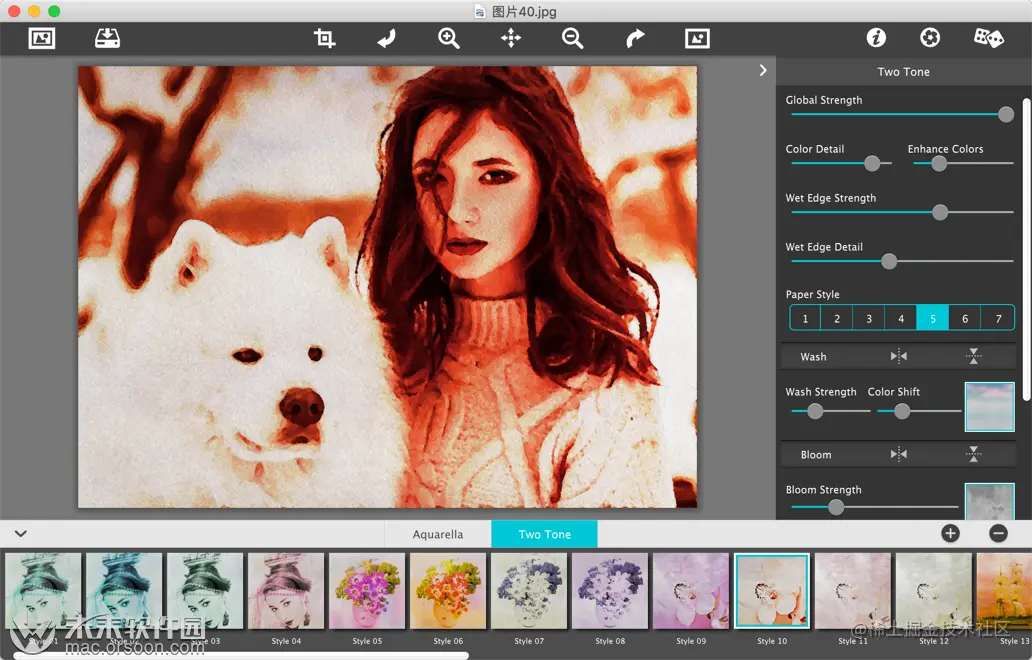Apply the Style 07 preset
1032x660 pixels.
pyautogui.click(x=529, y=591)
